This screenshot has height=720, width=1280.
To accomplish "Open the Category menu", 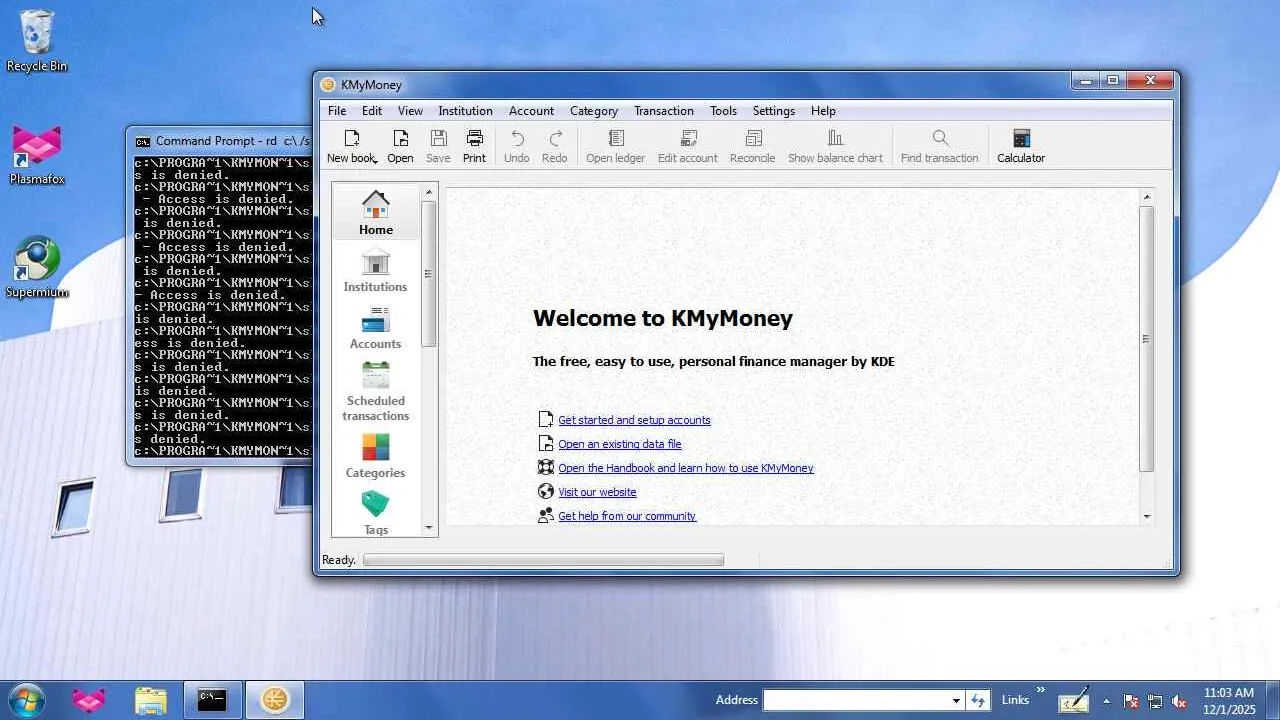I will 594,111.
